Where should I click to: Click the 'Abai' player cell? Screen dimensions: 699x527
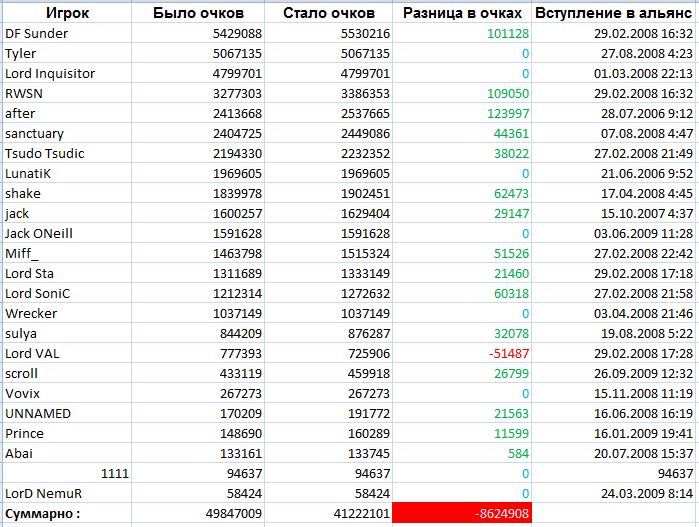click(x=67, y=453)
